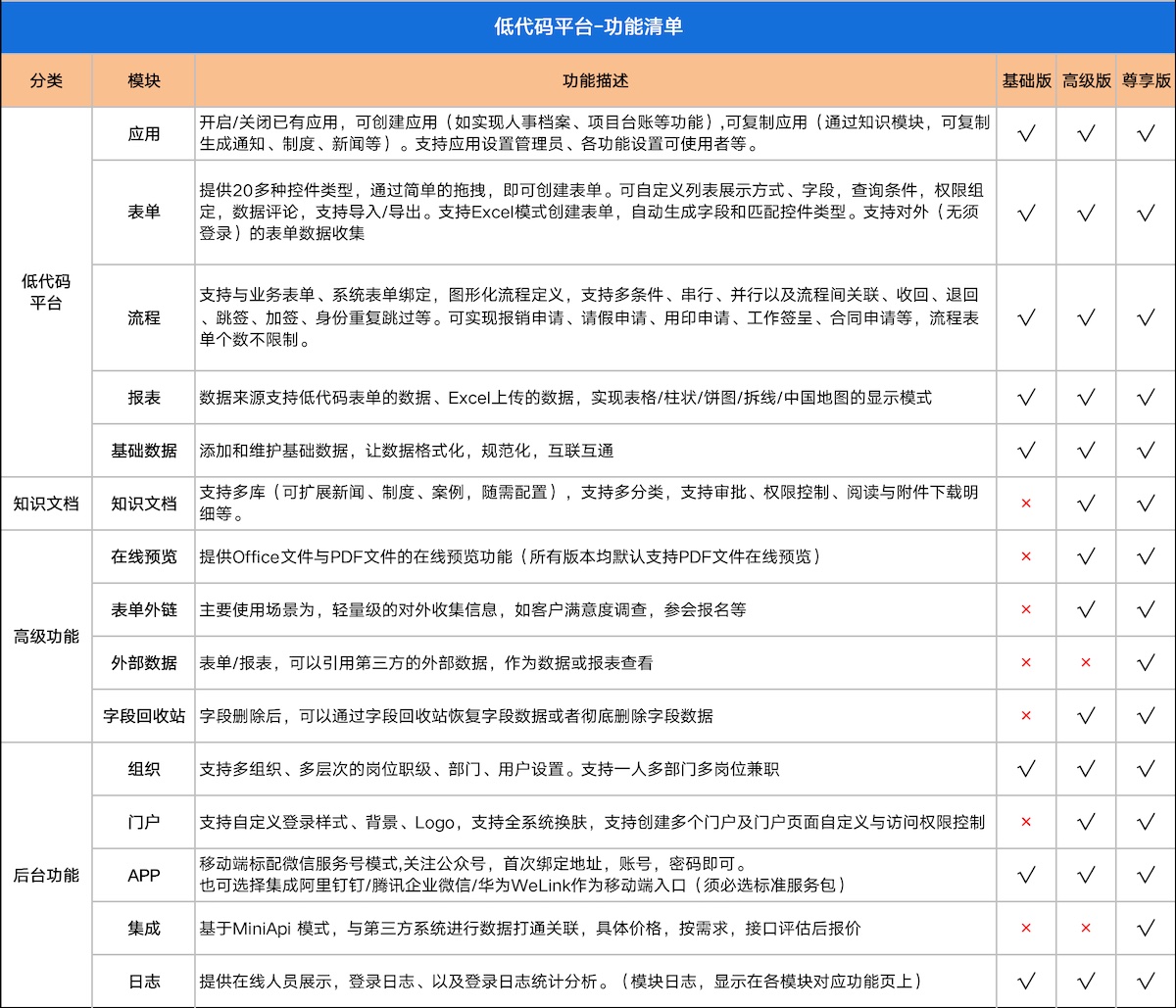Click the 日志 module description text
Screen dimensions: 1176x1008
click(x=560, y=981)
